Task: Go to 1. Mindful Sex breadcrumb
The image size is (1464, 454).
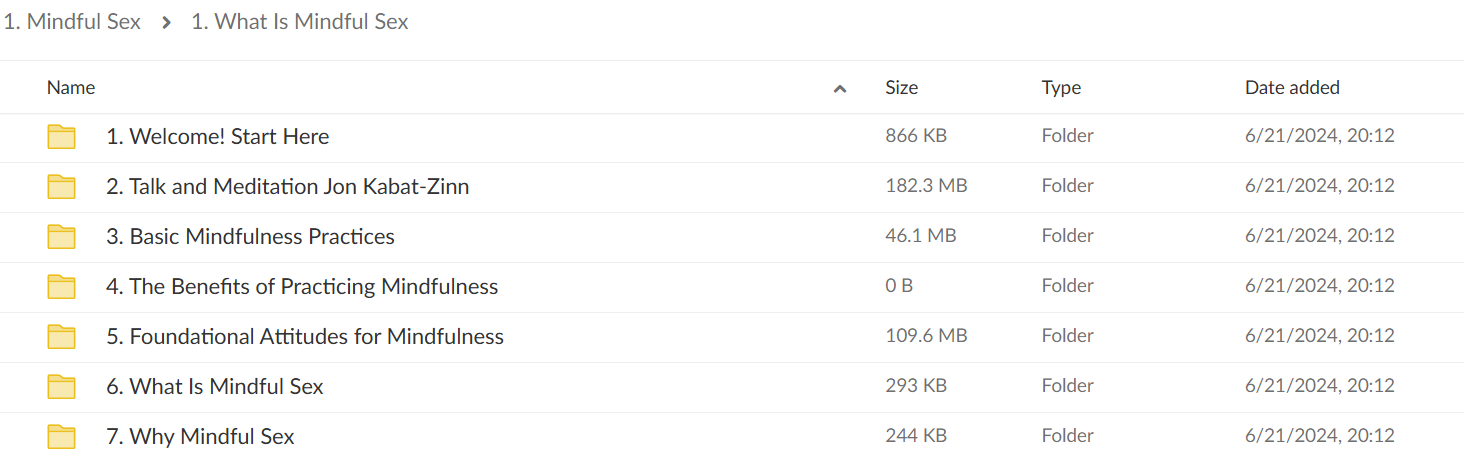Action: coord(71,22)
